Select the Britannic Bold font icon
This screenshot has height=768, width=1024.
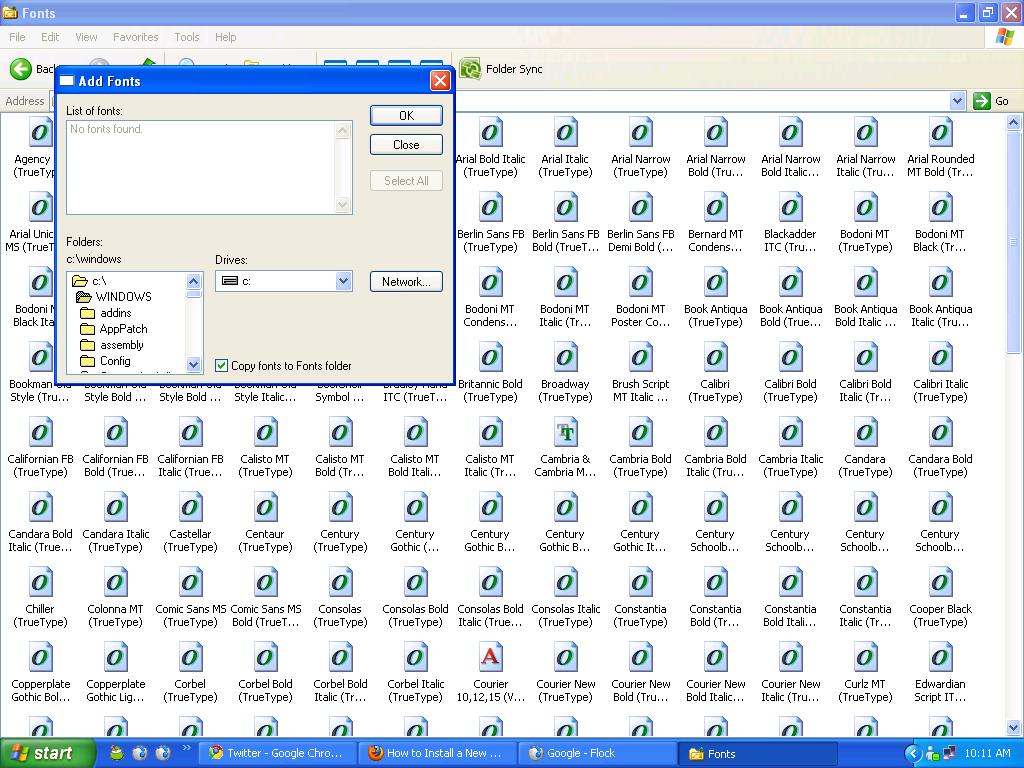pyautogui.click(x=490, y=358)
